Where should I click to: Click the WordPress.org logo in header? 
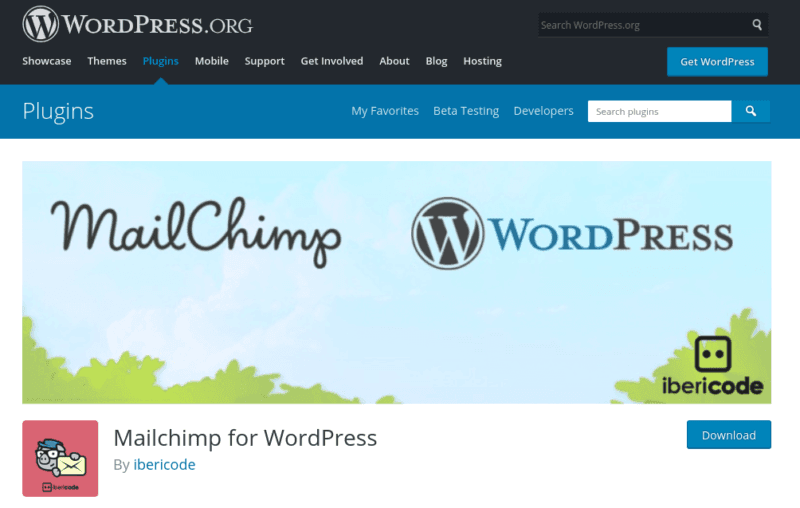coord(137,24)
